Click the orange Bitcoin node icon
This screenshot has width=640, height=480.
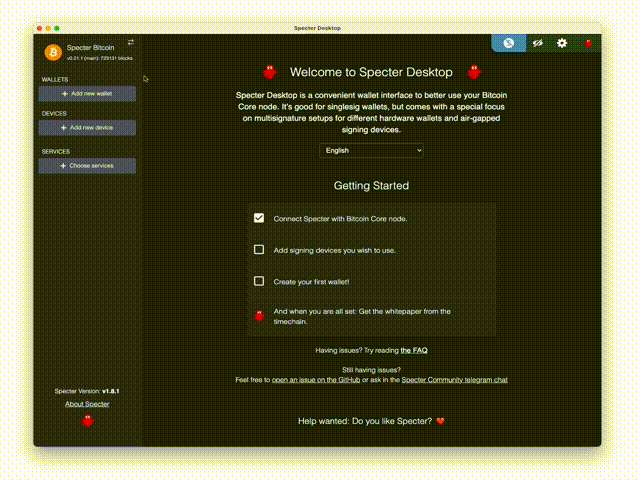53,52
